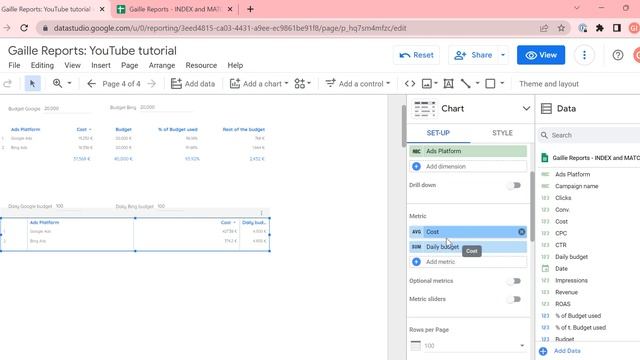Expand the Chart type chevron
Image resolution: width=640 pixels, height=360 pixels.
pyautogui.click(x=526, y=109)
